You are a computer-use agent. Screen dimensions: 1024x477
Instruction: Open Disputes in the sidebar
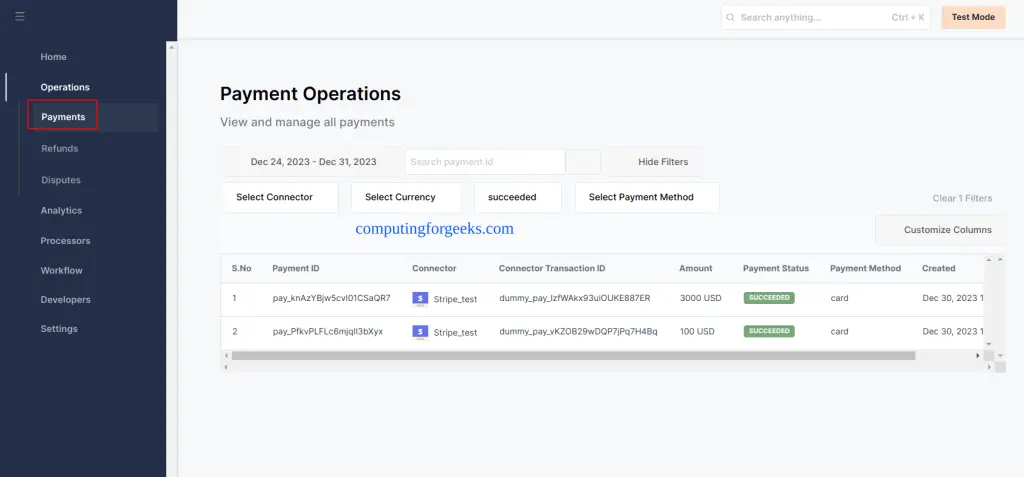pyautogui.click(x=61, y=180)
